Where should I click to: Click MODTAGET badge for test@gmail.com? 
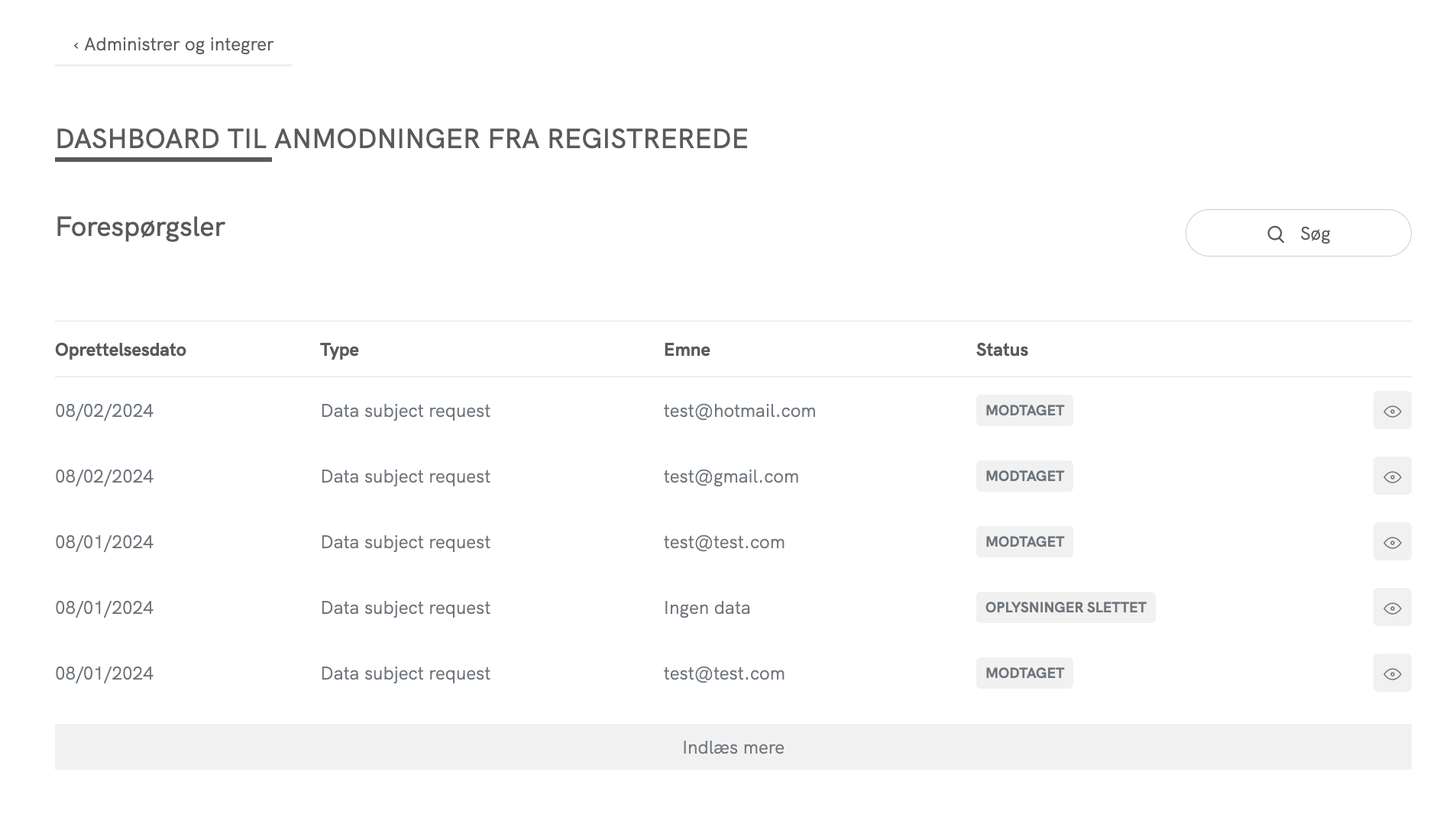tap(1024, 476)
